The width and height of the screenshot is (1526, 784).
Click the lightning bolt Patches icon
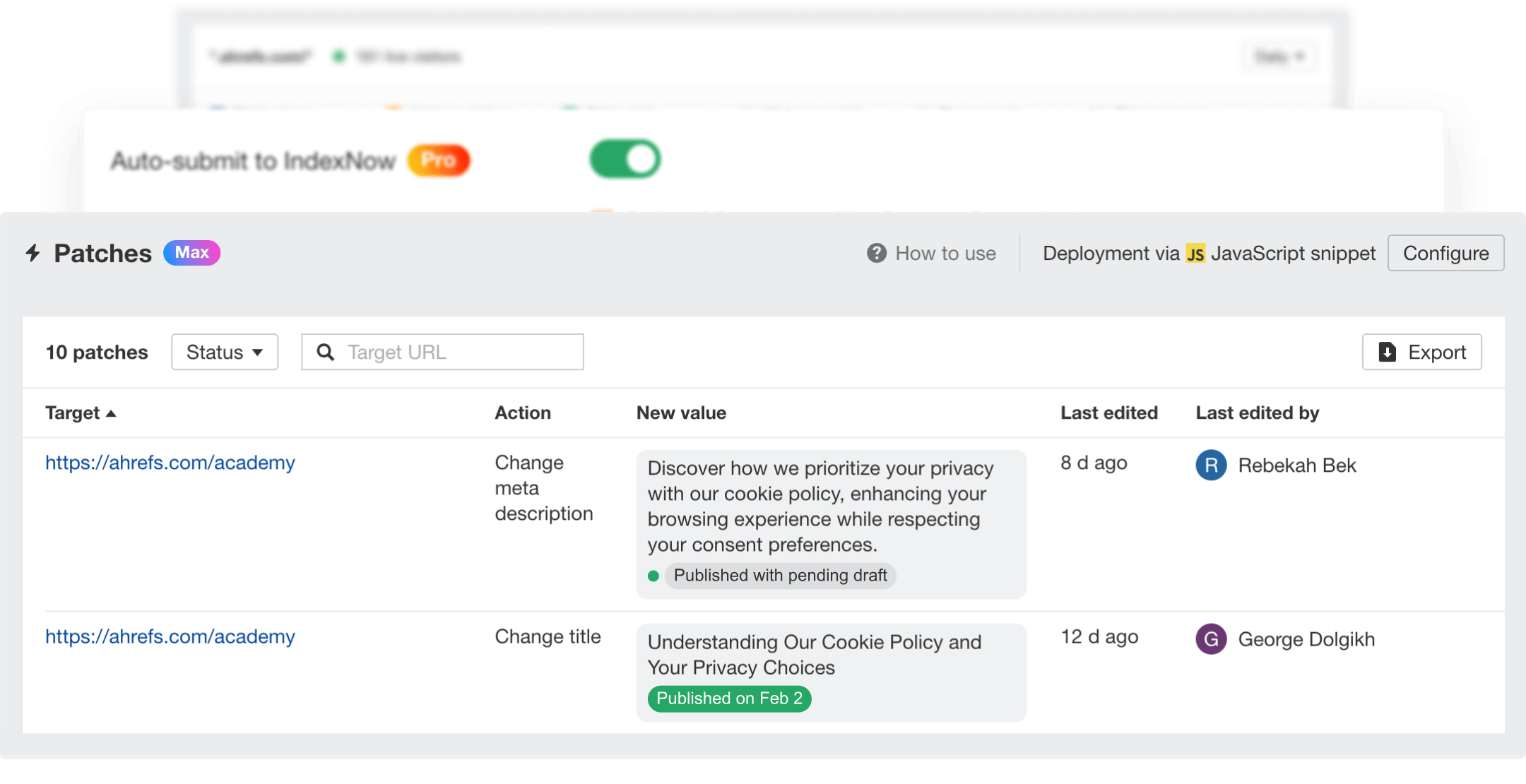[x=32, y=253]
